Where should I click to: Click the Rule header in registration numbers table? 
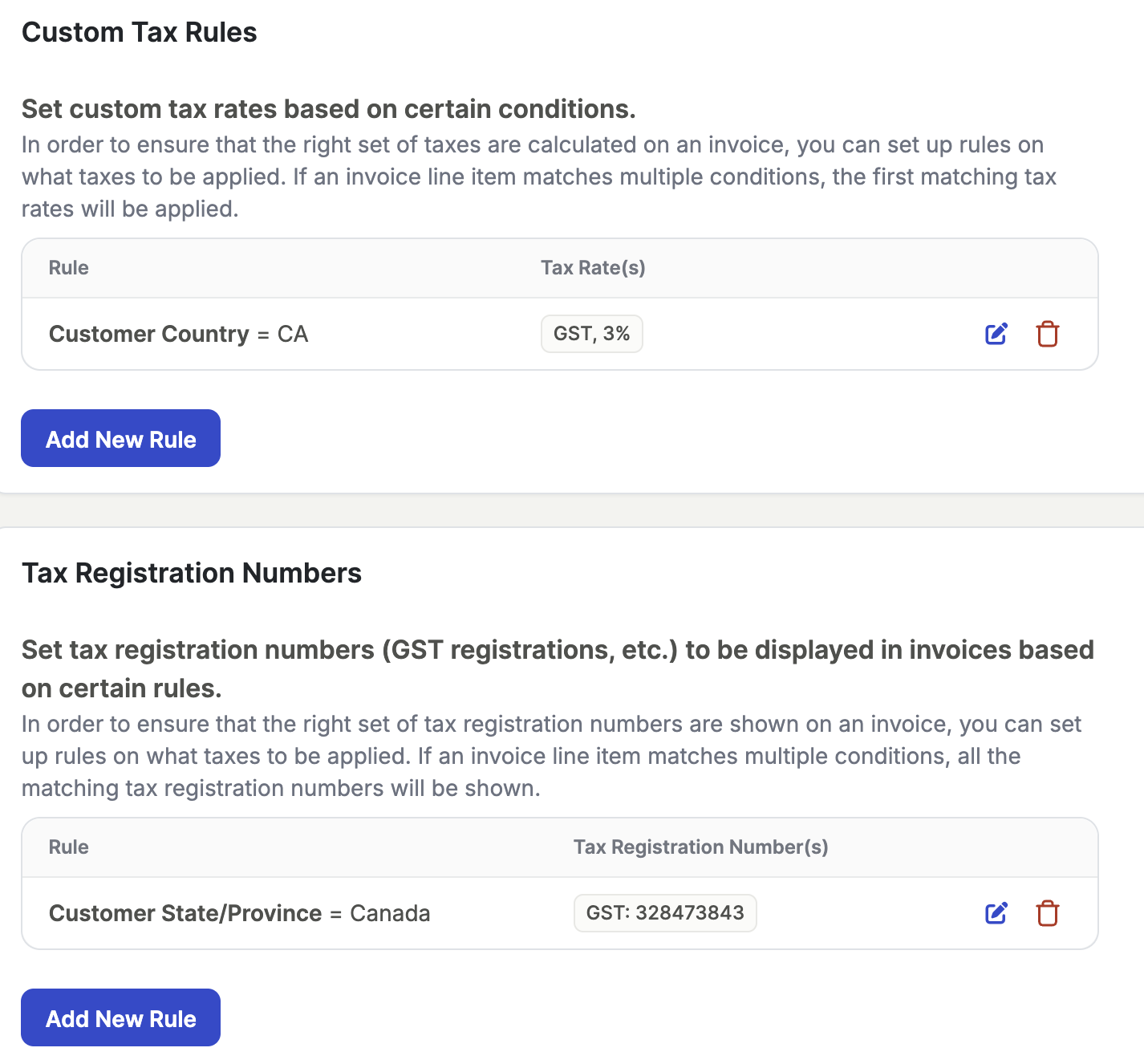(69, 847)
